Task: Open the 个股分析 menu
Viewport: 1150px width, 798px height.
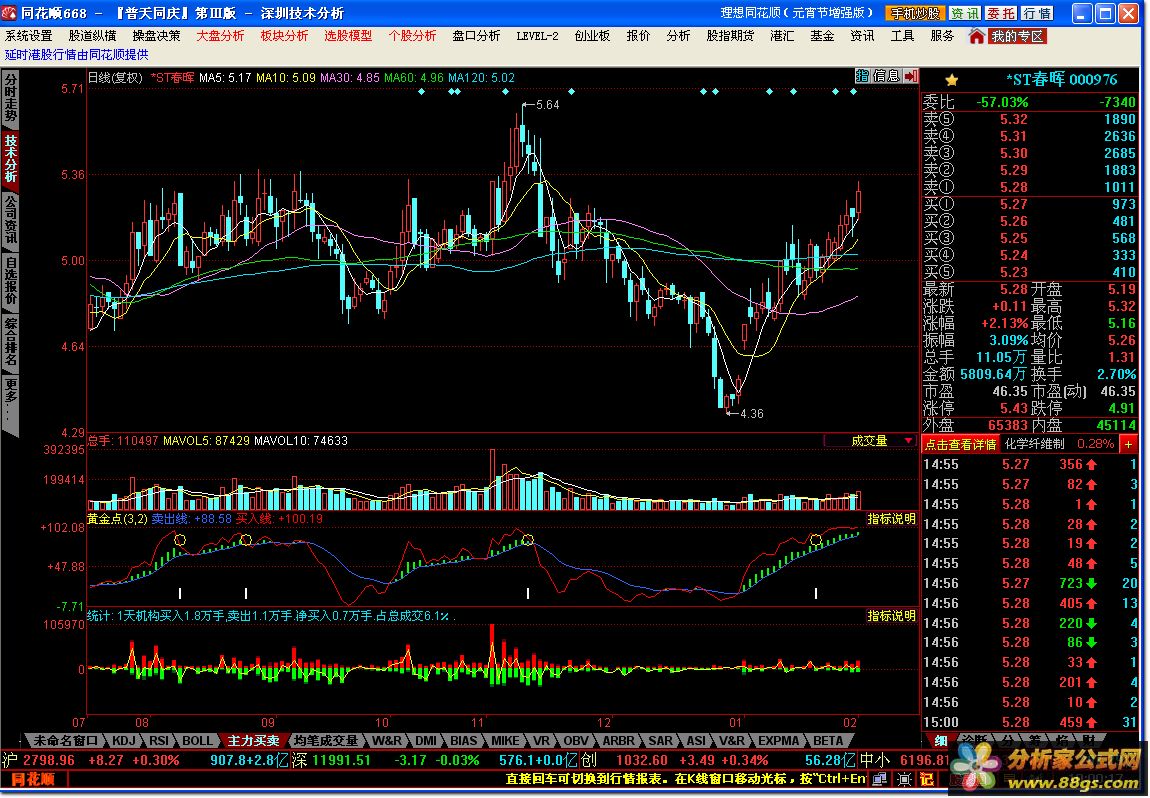Action: point(412,35)
